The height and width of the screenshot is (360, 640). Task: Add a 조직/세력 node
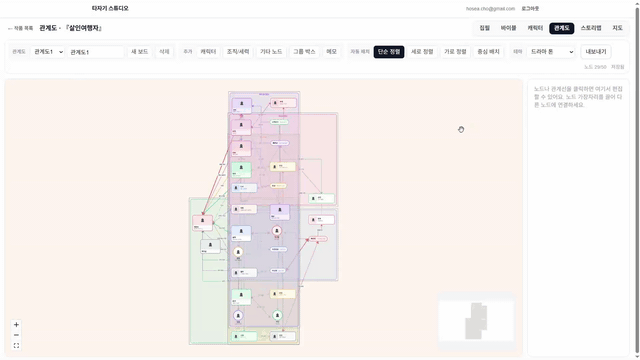coord(238,52)
